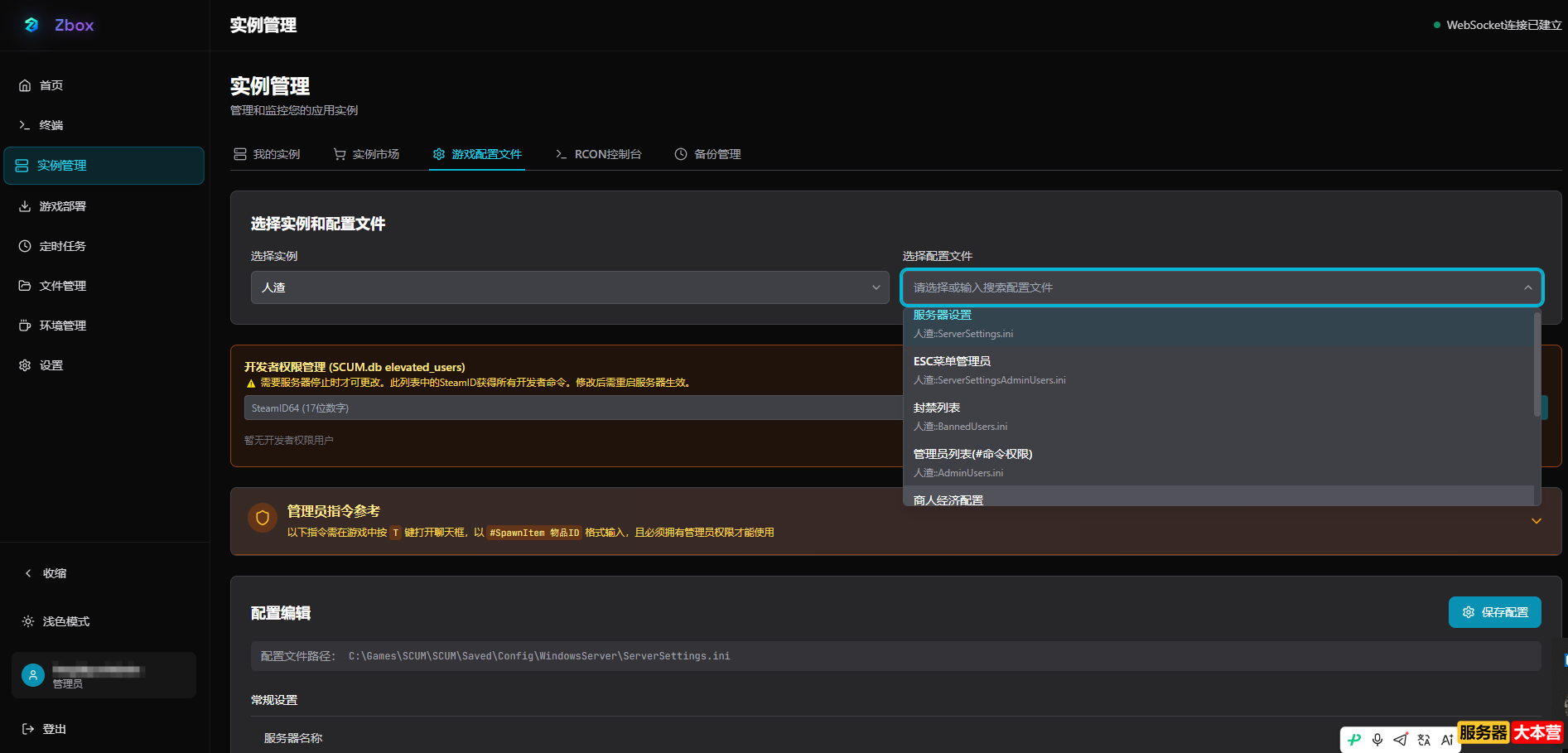Viewport: 1568px width, 753px height.
Task: Click the 保存配置 button
Action: tap(1495, 612)
